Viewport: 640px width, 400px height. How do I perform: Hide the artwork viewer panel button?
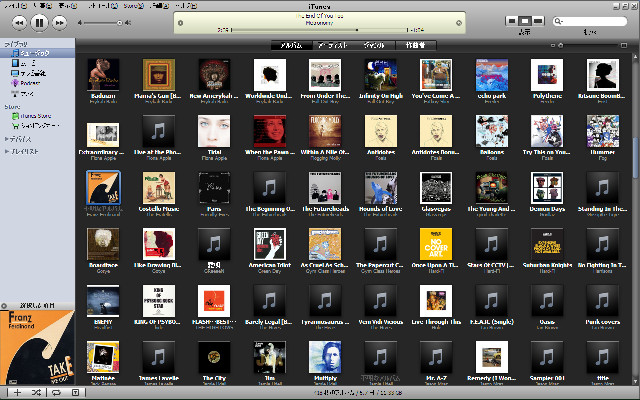pos(75,392)
